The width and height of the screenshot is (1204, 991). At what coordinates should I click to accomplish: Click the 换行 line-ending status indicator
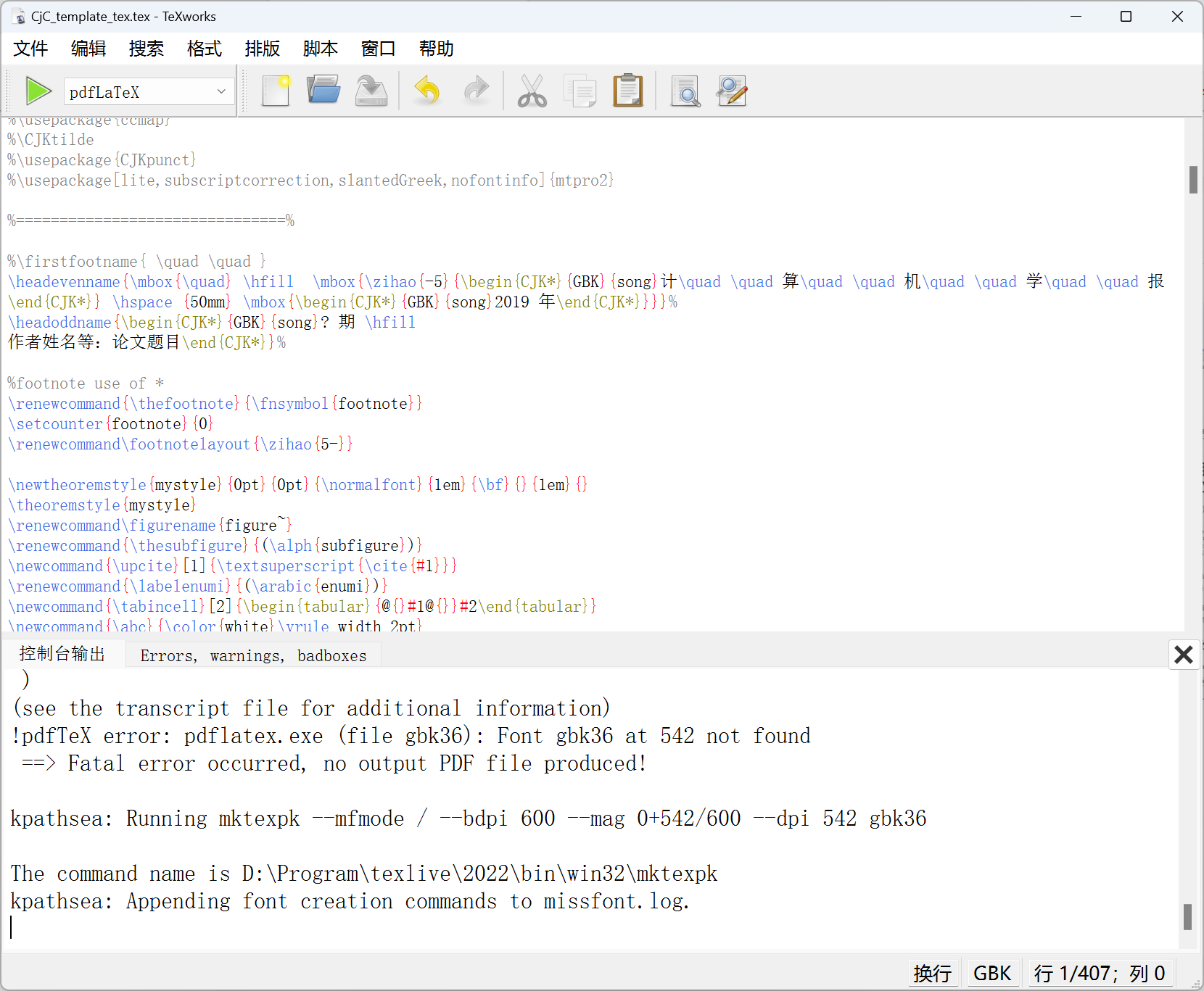[x=933, y=973]
